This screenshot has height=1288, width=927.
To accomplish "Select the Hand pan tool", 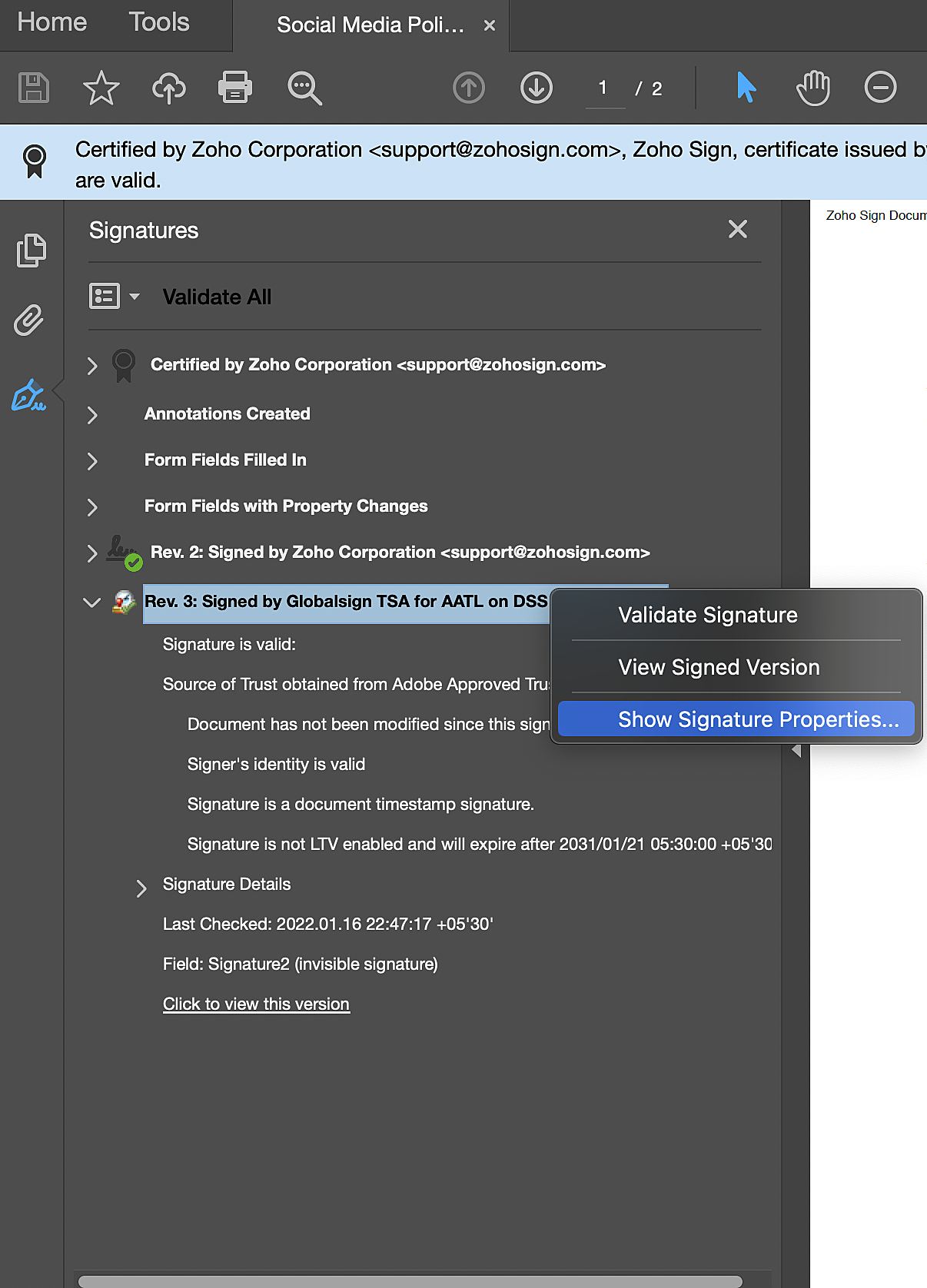I will [x=812, y=88].
